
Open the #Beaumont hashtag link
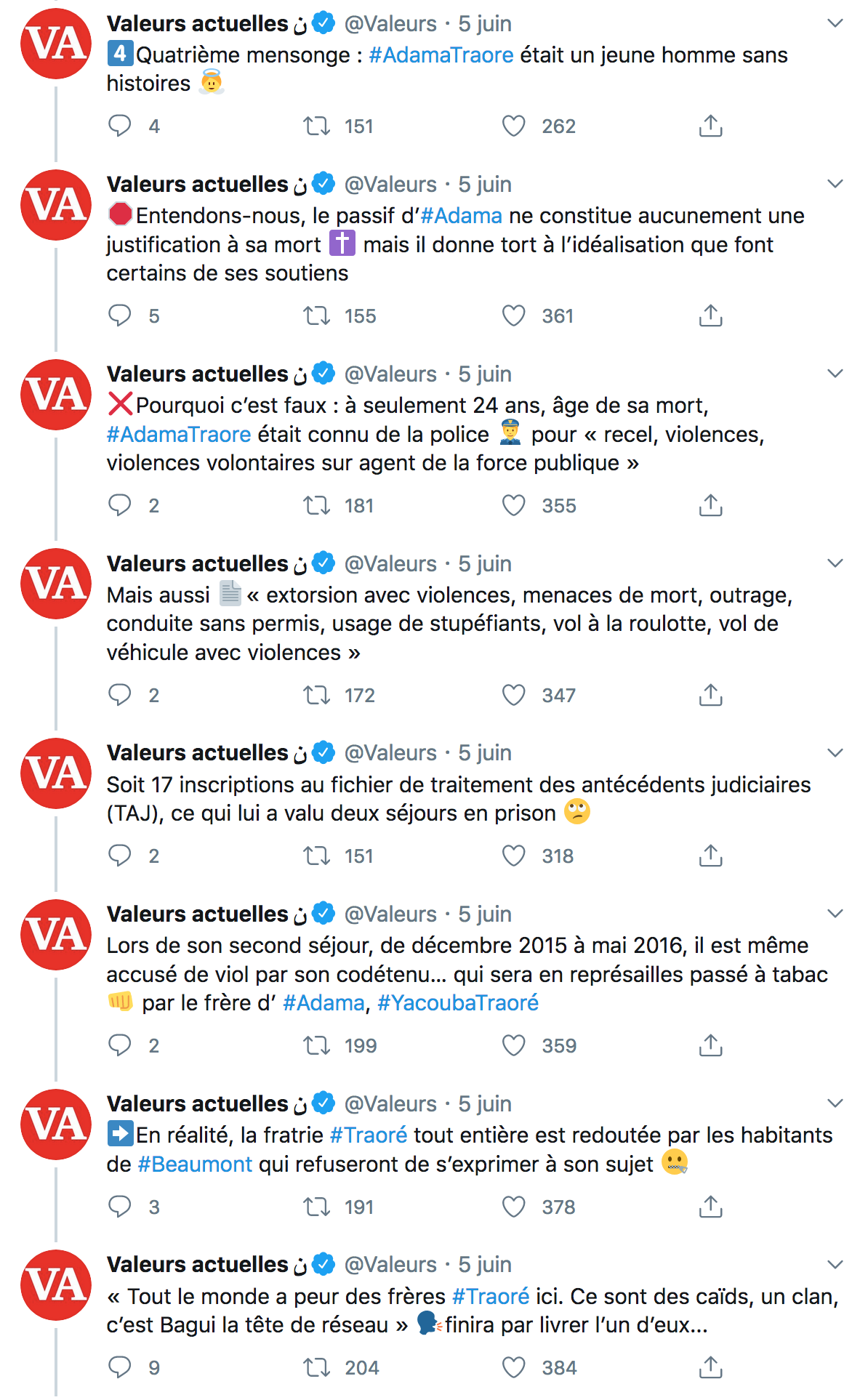[x=195, y=1164]
